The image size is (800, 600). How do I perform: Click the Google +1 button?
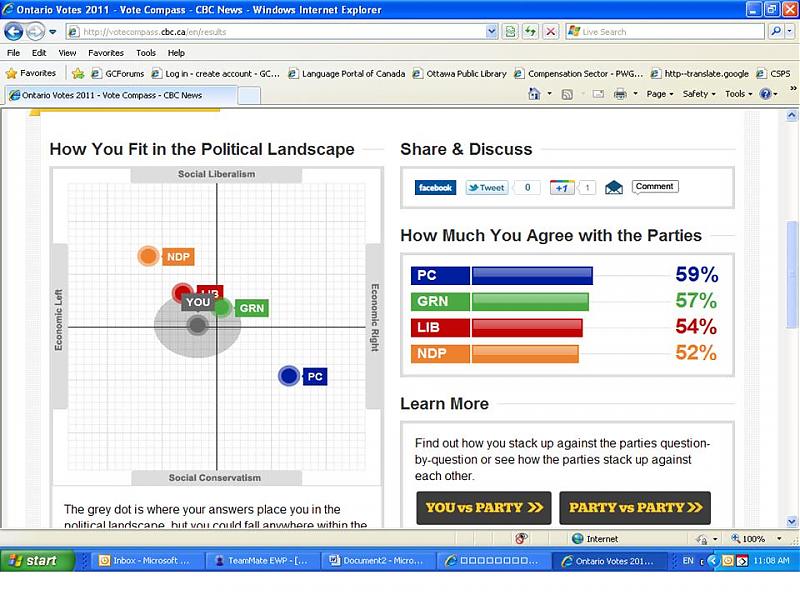(x=561, y=187)
